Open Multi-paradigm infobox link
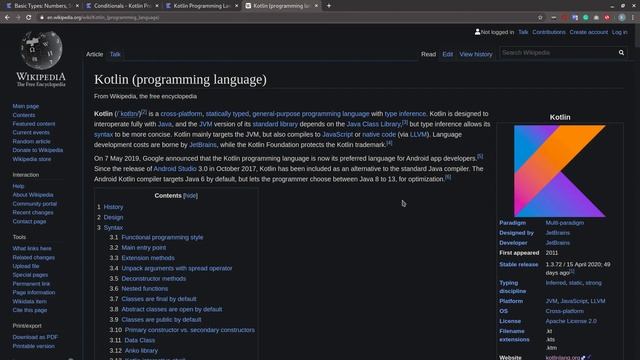Image resolution: width=640 pixels, height=360 pixels. pyautogui.click(x=564, y=223)
